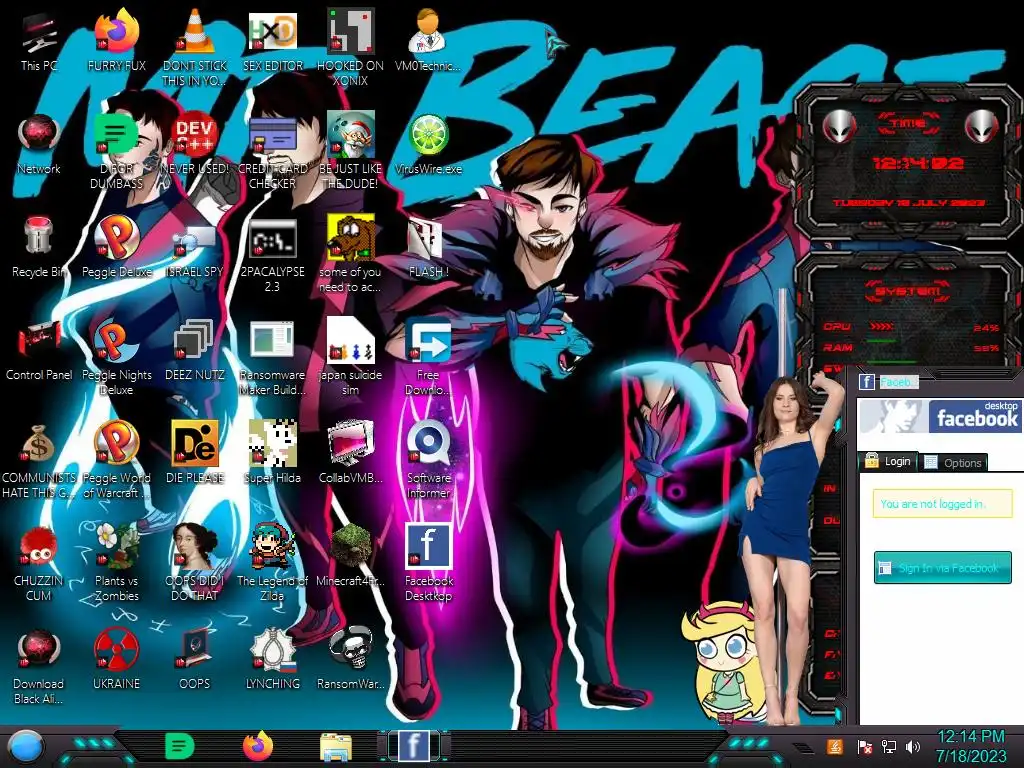Open the Dev-C++ NEVER USED shortcut
The width and height of the screenshot is (1024, 768).
pos(194,135)
